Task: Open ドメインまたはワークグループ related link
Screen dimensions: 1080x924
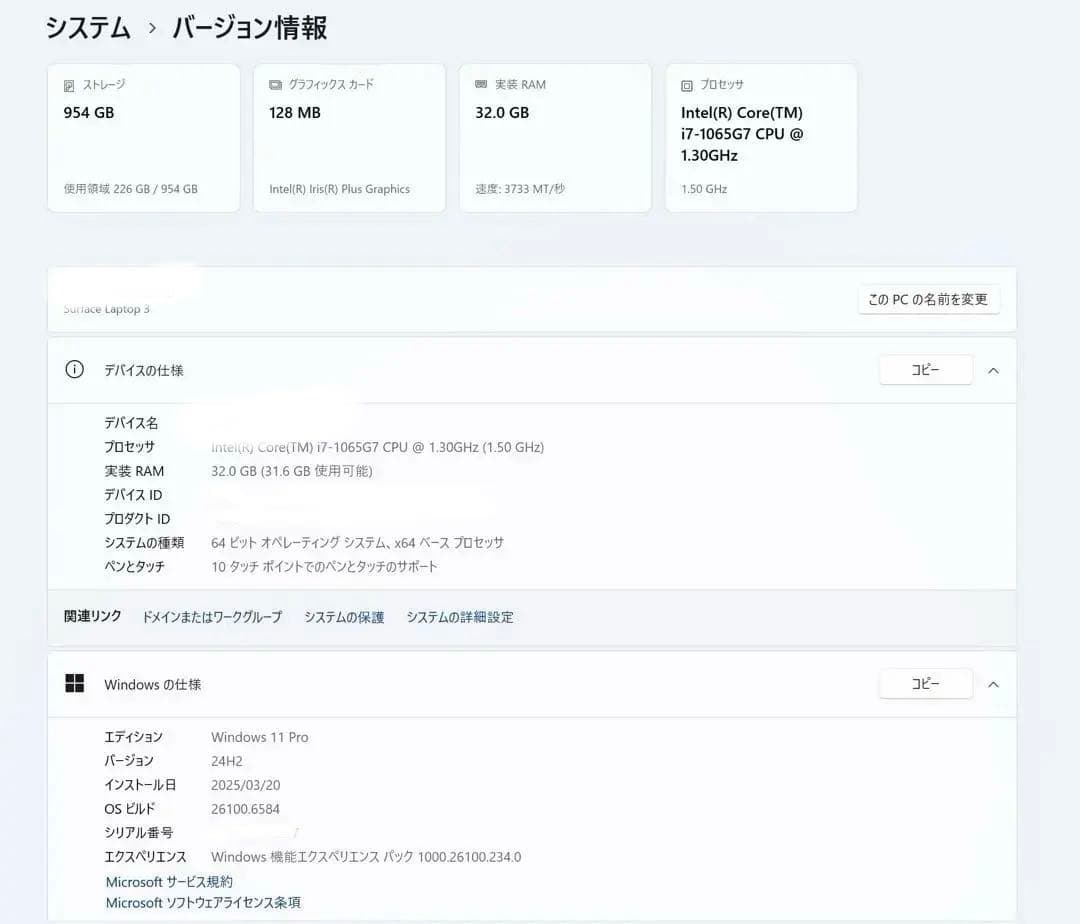Action: point(212,617)
